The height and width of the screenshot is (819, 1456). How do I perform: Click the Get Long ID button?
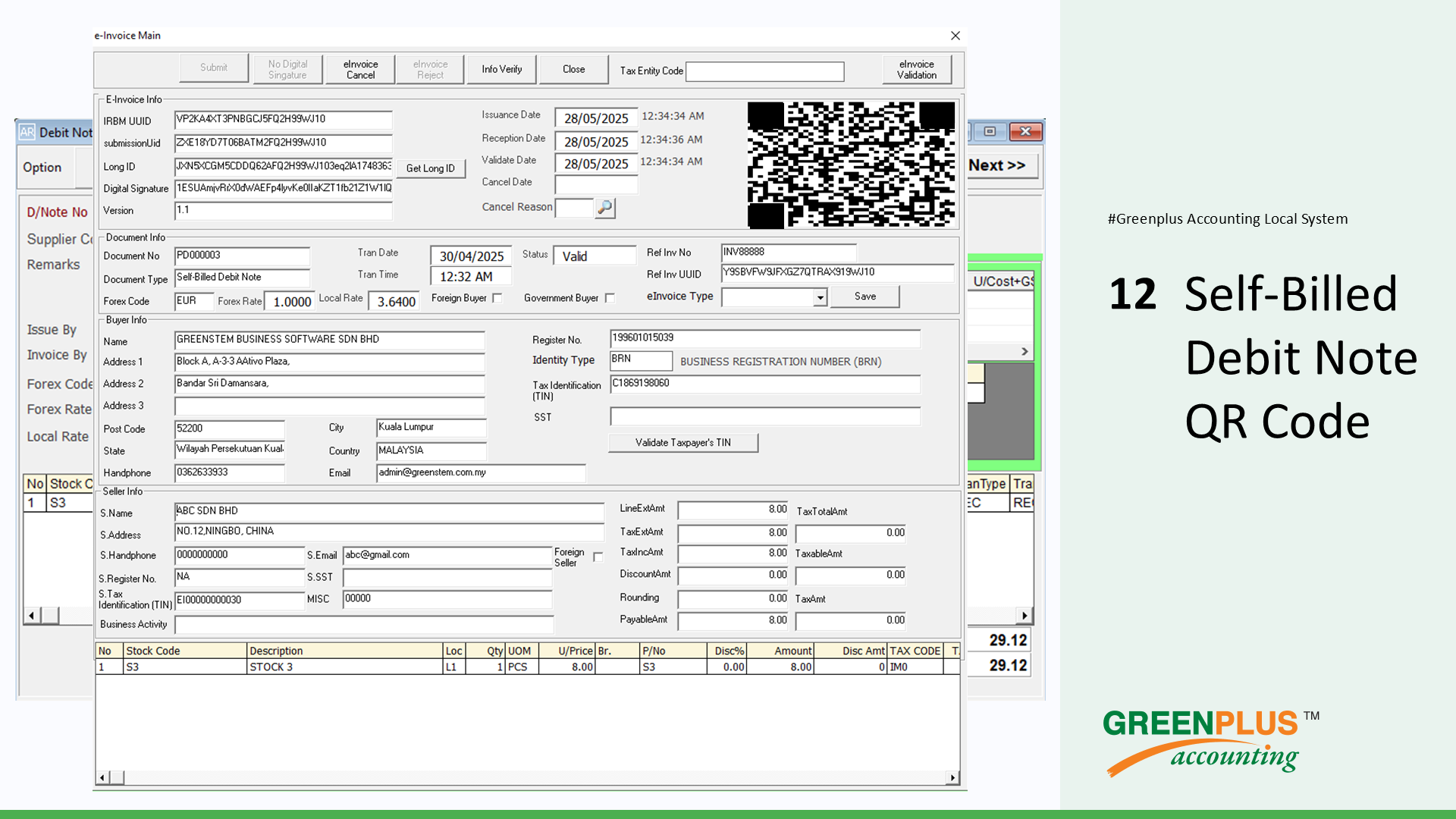coord(431,168)
